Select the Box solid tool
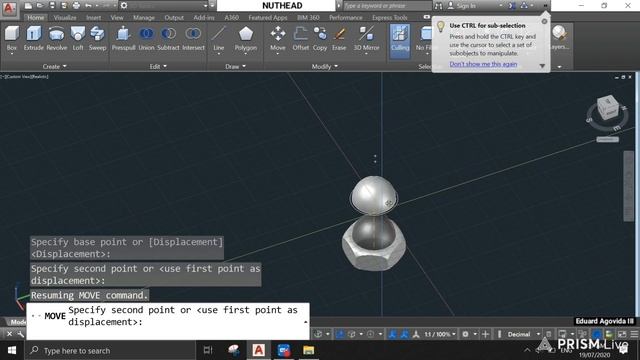This screenshot has width=640, height=360. click(12, 39)
